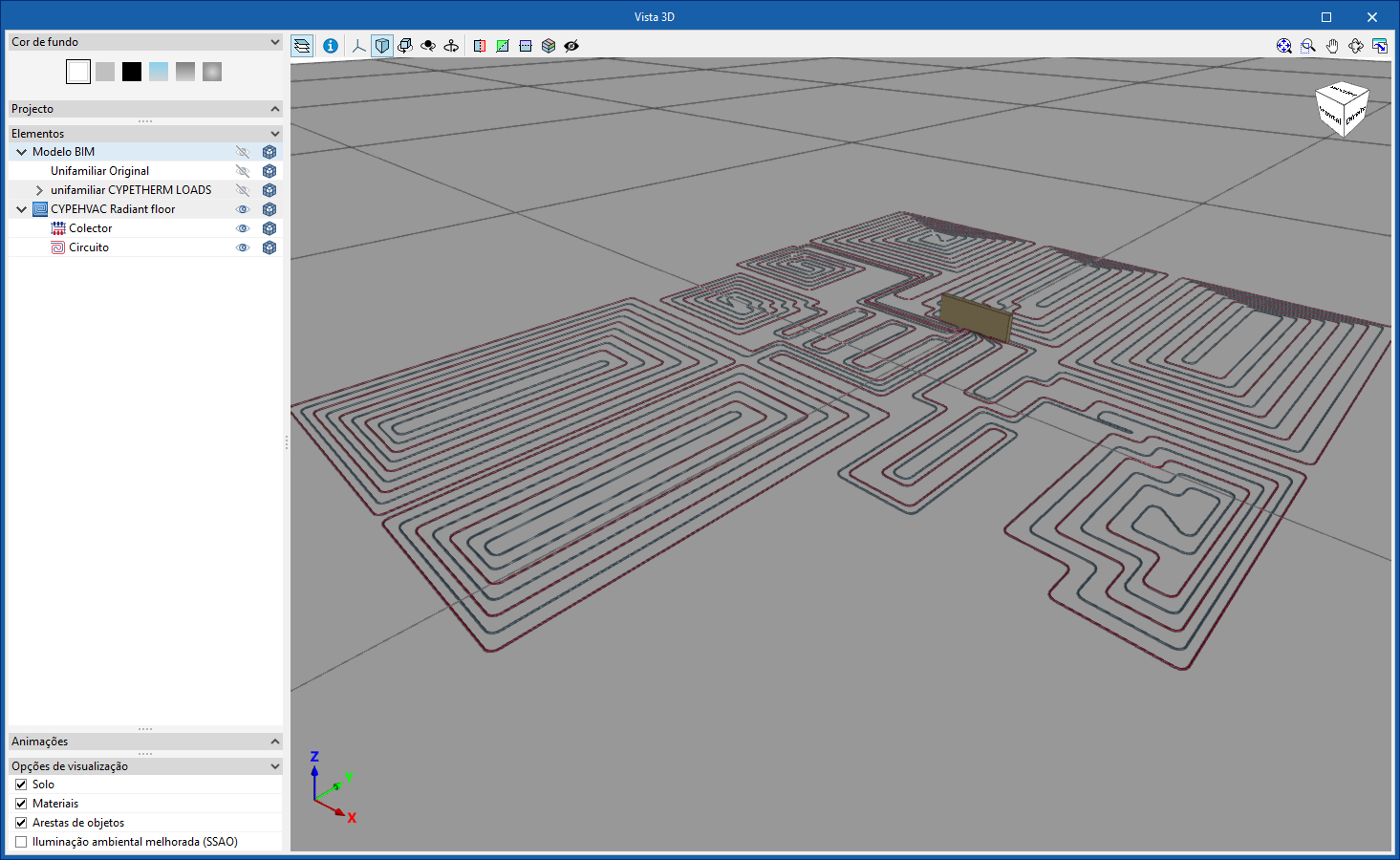Viewport: 1400px width, 860px height.
Task: Click the crossed-out eye icon in toolbar
Action: (571, 46)
